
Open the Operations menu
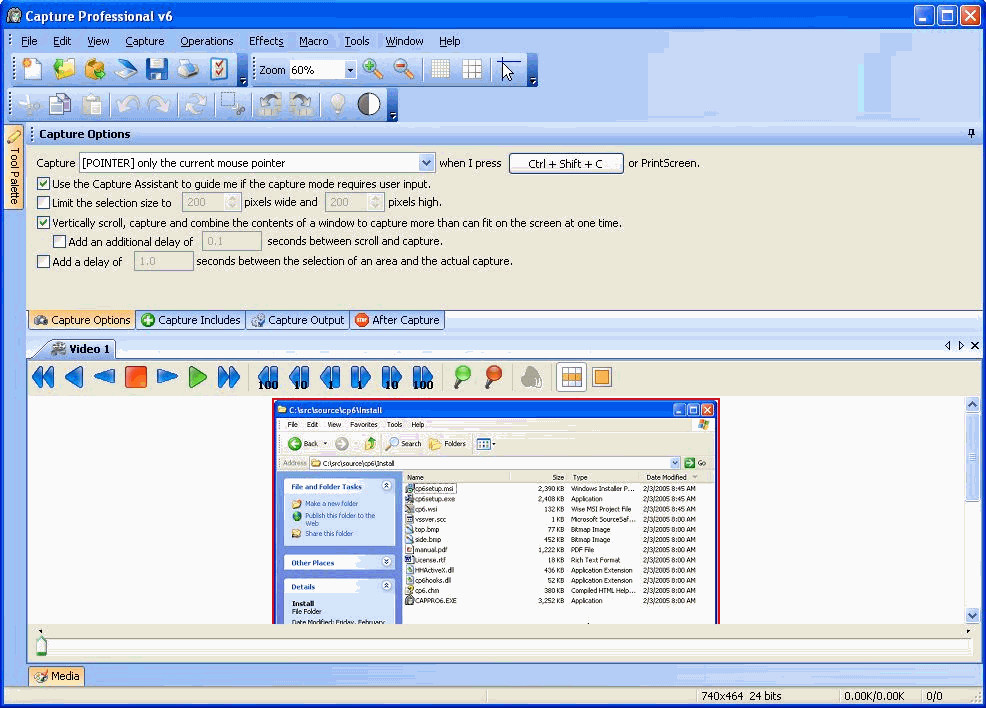(206, 41)
